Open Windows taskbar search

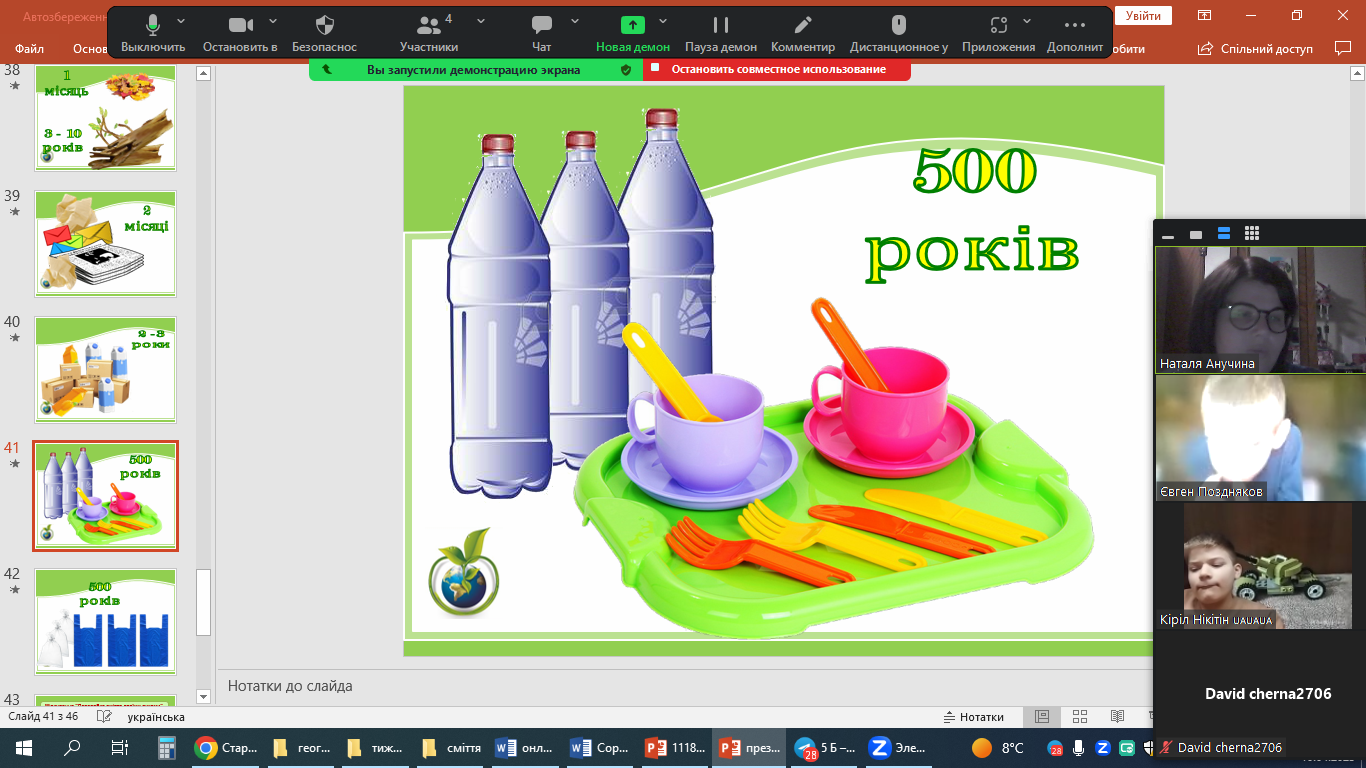[x=72, y=747]
